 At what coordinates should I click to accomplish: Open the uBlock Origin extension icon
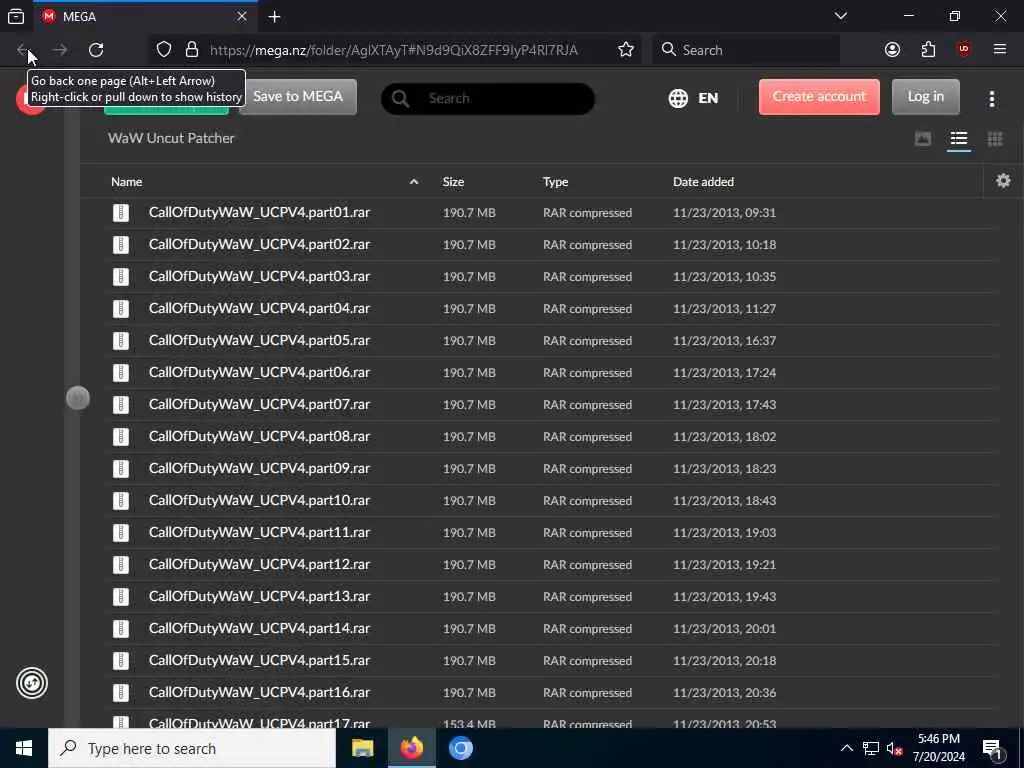pos(963,50)
